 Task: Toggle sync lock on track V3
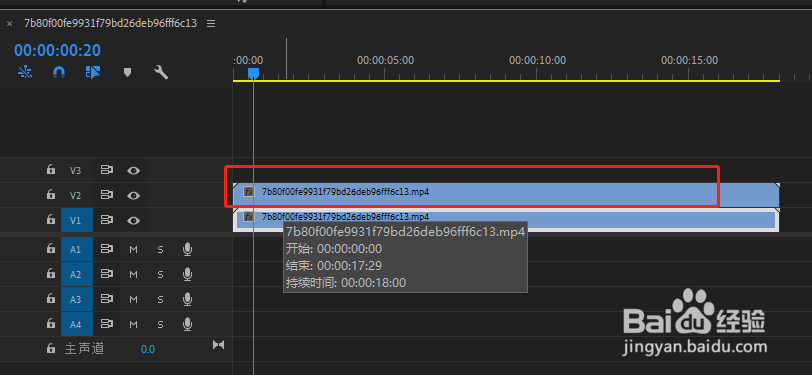tap(107, 170)
